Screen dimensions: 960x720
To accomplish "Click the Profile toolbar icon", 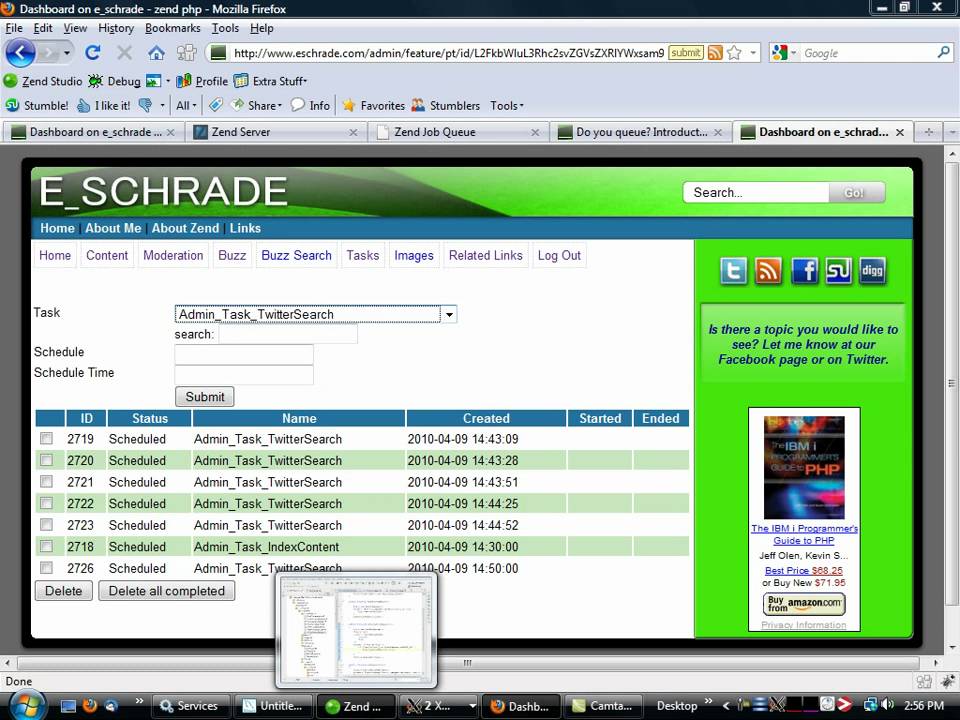I will [183, 81].
